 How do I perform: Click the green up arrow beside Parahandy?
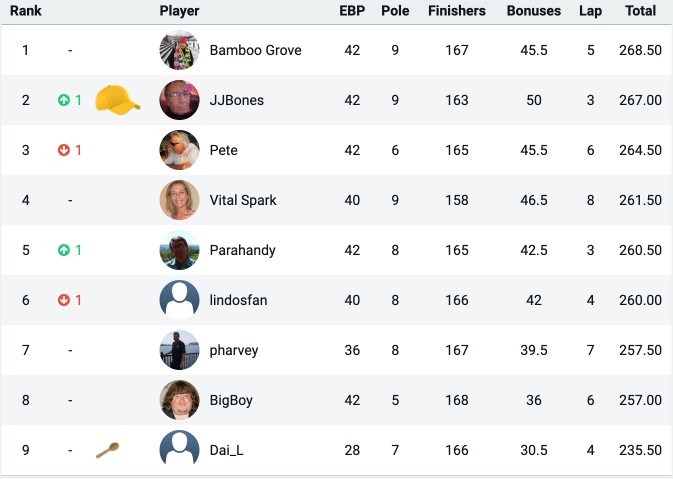click(x=64, y=250)
